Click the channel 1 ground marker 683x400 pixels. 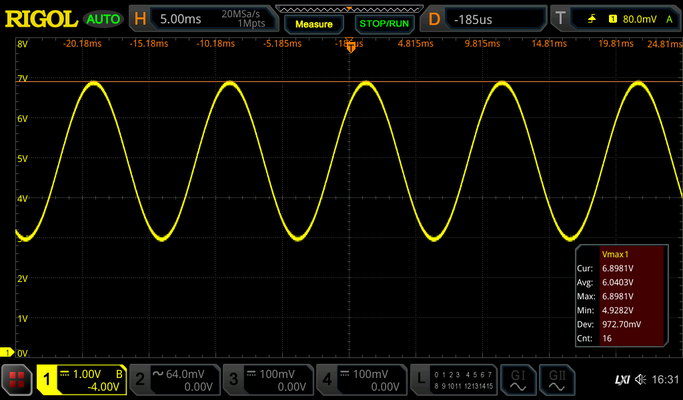(7, 352)
